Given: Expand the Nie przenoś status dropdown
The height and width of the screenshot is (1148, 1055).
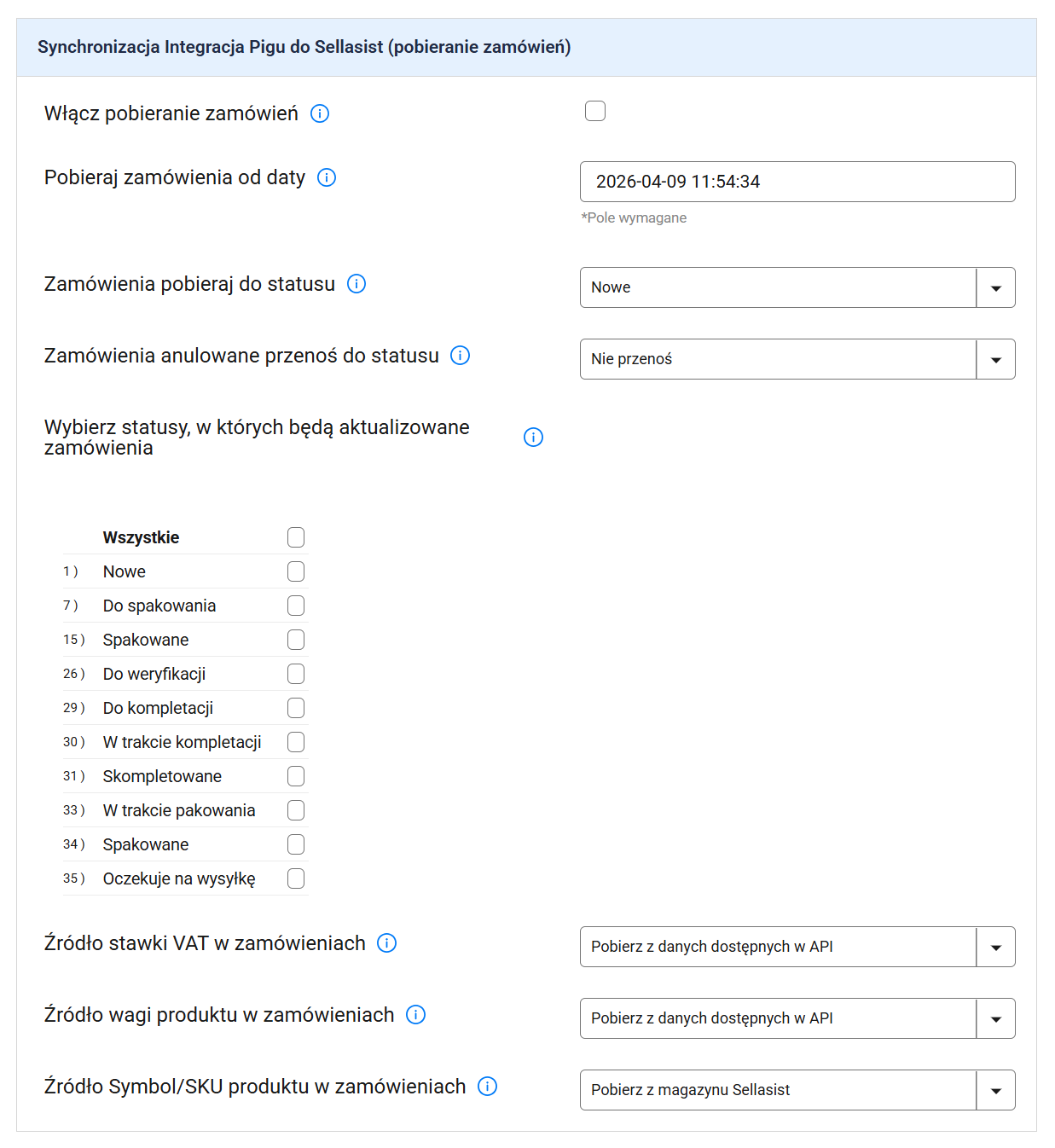Looking at the screenshot, I should [x=797, y=359].
